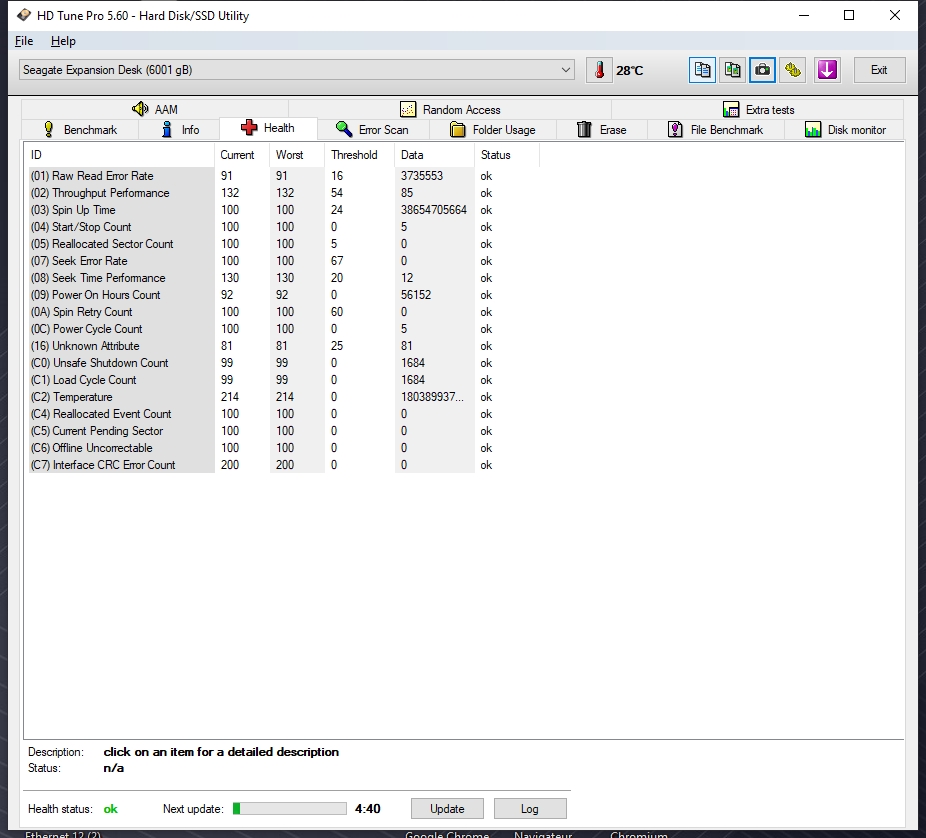
Task: Click the copy text to clipboard icon
Action: coord(703,70)
